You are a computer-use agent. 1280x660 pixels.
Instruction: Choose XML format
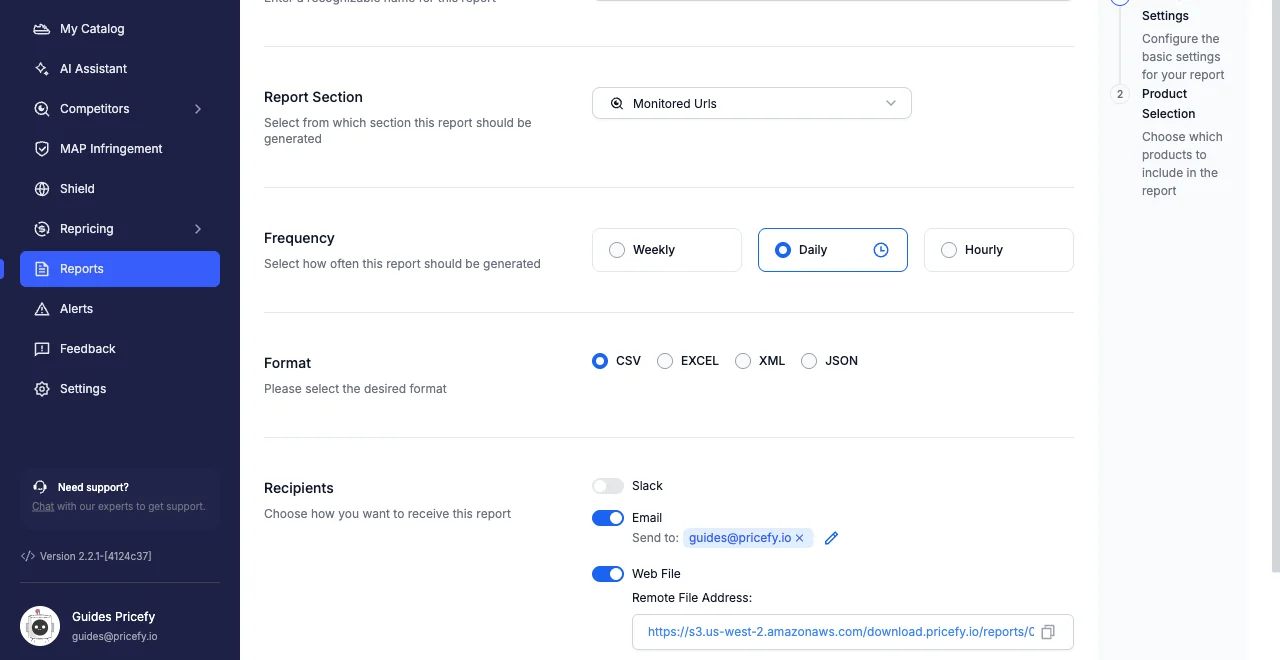743,361
